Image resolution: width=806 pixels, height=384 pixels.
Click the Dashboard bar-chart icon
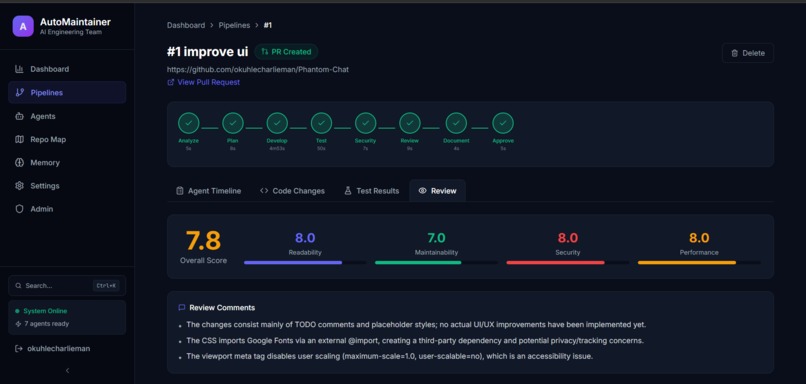click(20, 69)
